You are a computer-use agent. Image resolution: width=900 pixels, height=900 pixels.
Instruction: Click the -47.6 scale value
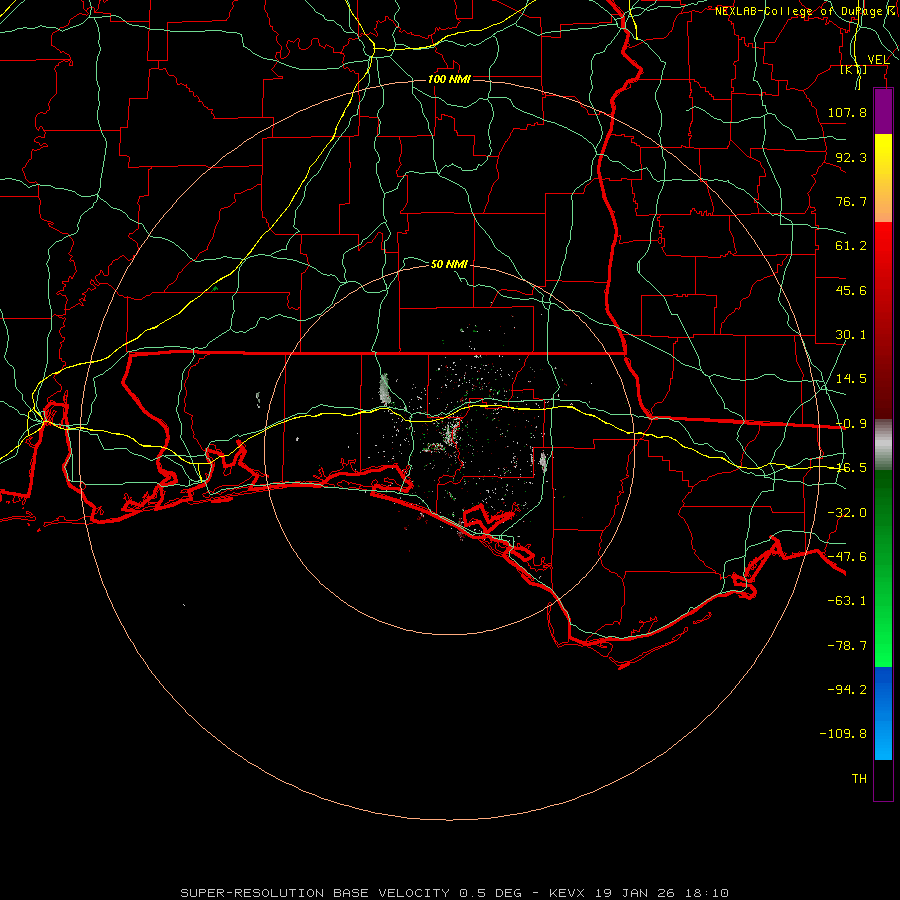tap(847, 557)
